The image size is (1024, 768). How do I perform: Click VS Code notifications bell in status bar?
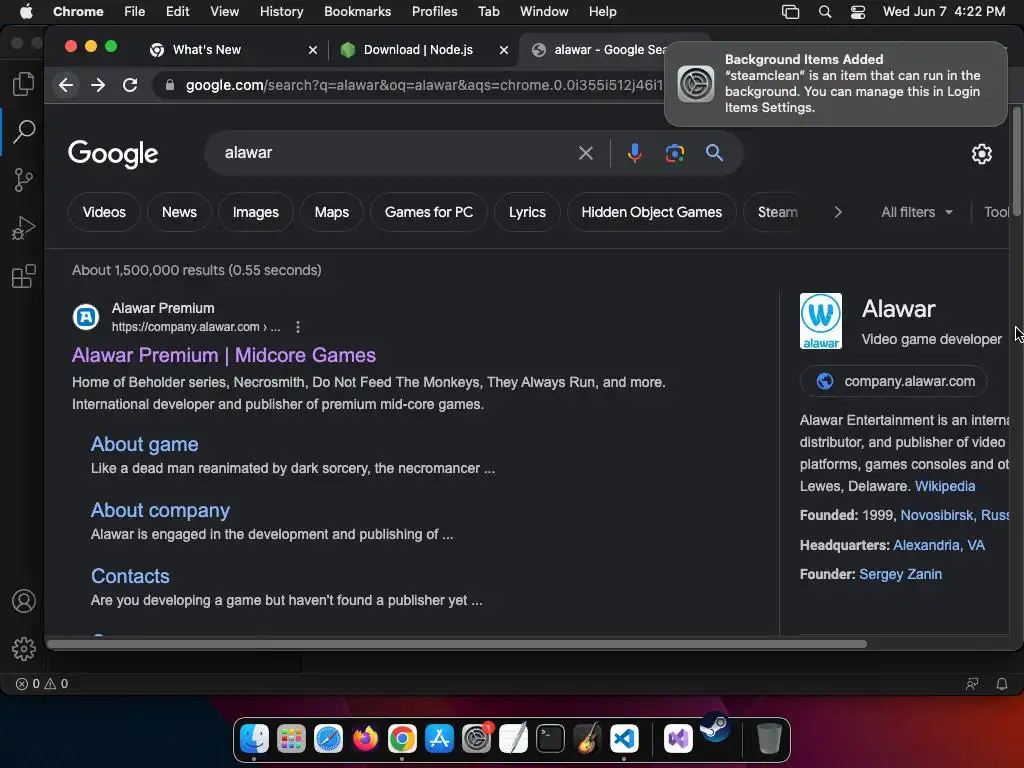1001,684
